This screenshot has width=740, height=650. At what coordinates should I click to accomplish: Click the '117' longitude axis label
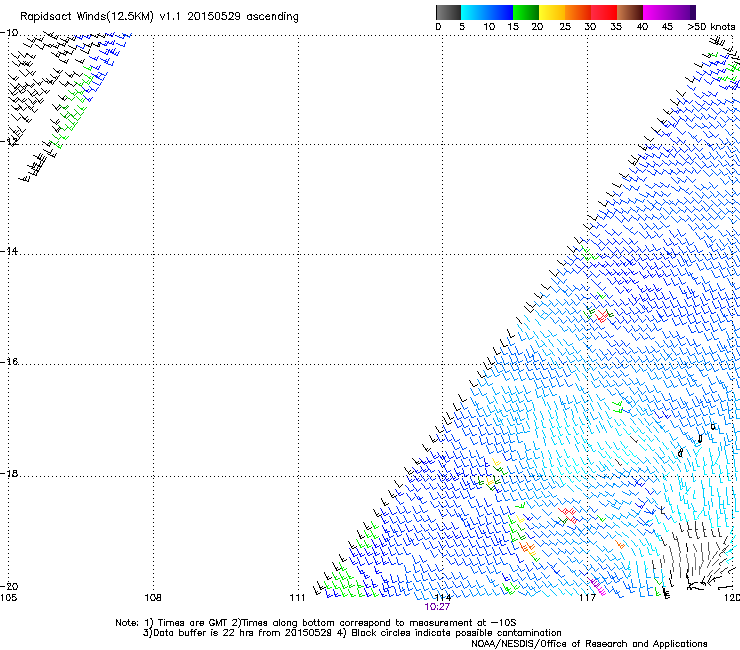587,598
